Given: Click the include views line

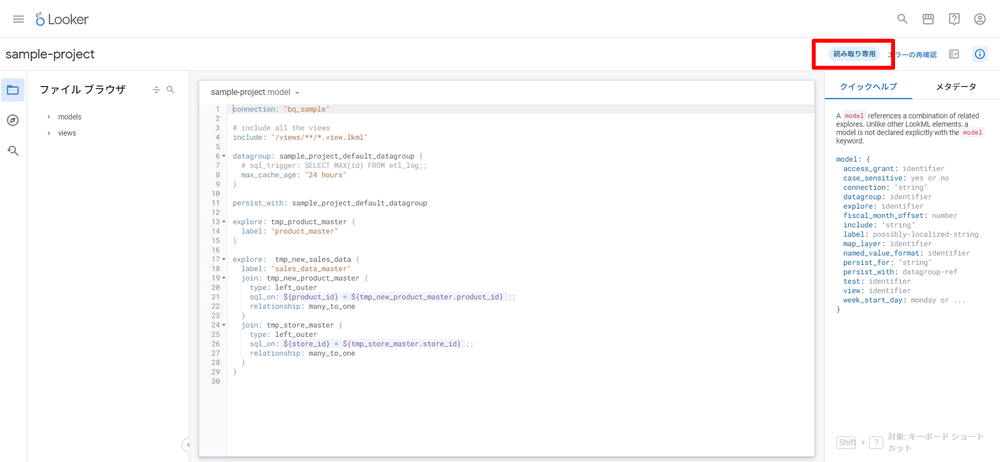Looking at the screenshot, I should (300, 137).
